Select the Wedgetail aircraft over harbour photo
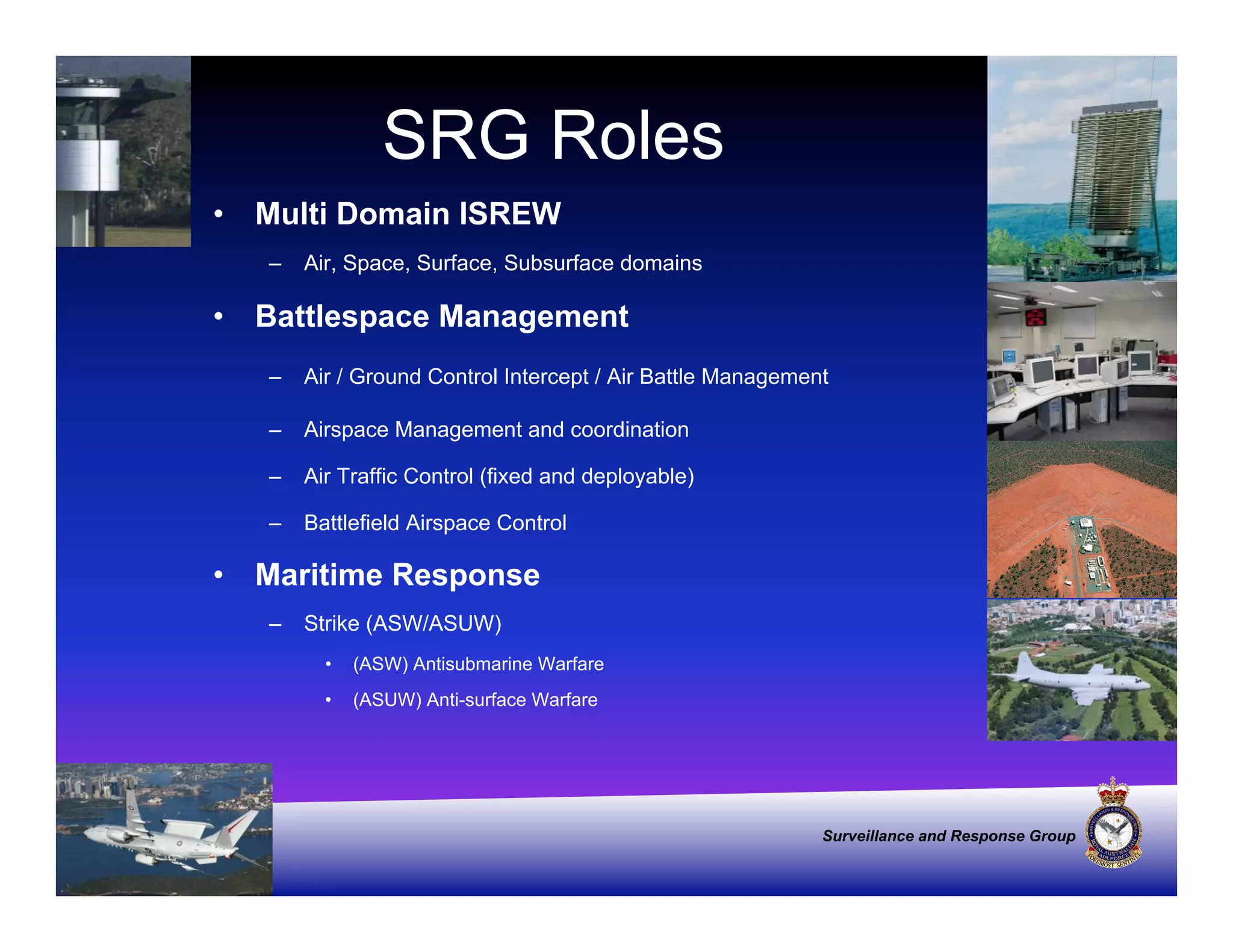This screenshot has width=1233, height=952. coord(164,830)
